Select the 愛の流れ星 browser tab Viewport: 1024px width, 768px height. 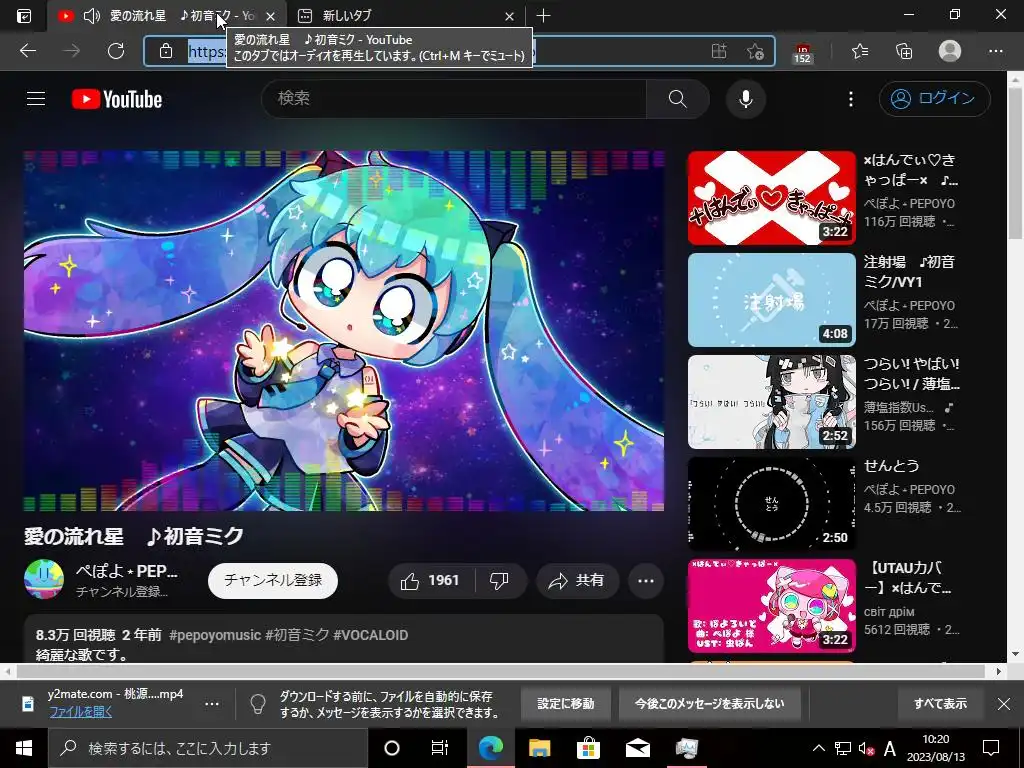coord(167,16)
